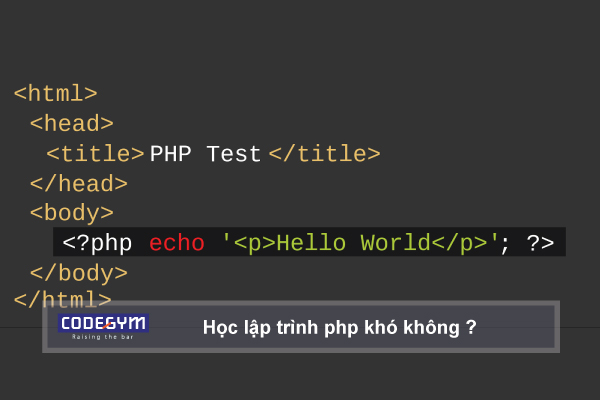Click the opening <p> tag in the string
This screenshot has height=400, width=600.
[x=253, y=243]
